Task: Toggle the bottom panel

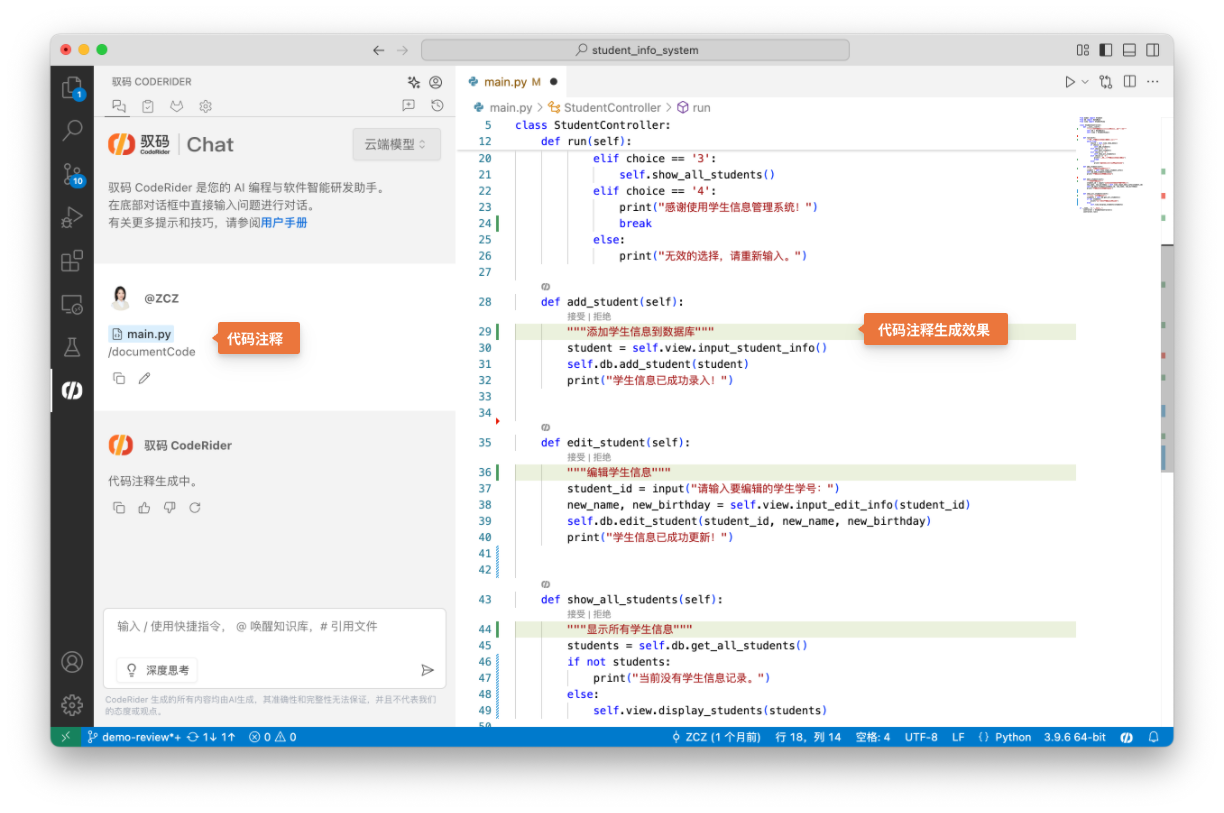Action: click(x=1129, y=50)
